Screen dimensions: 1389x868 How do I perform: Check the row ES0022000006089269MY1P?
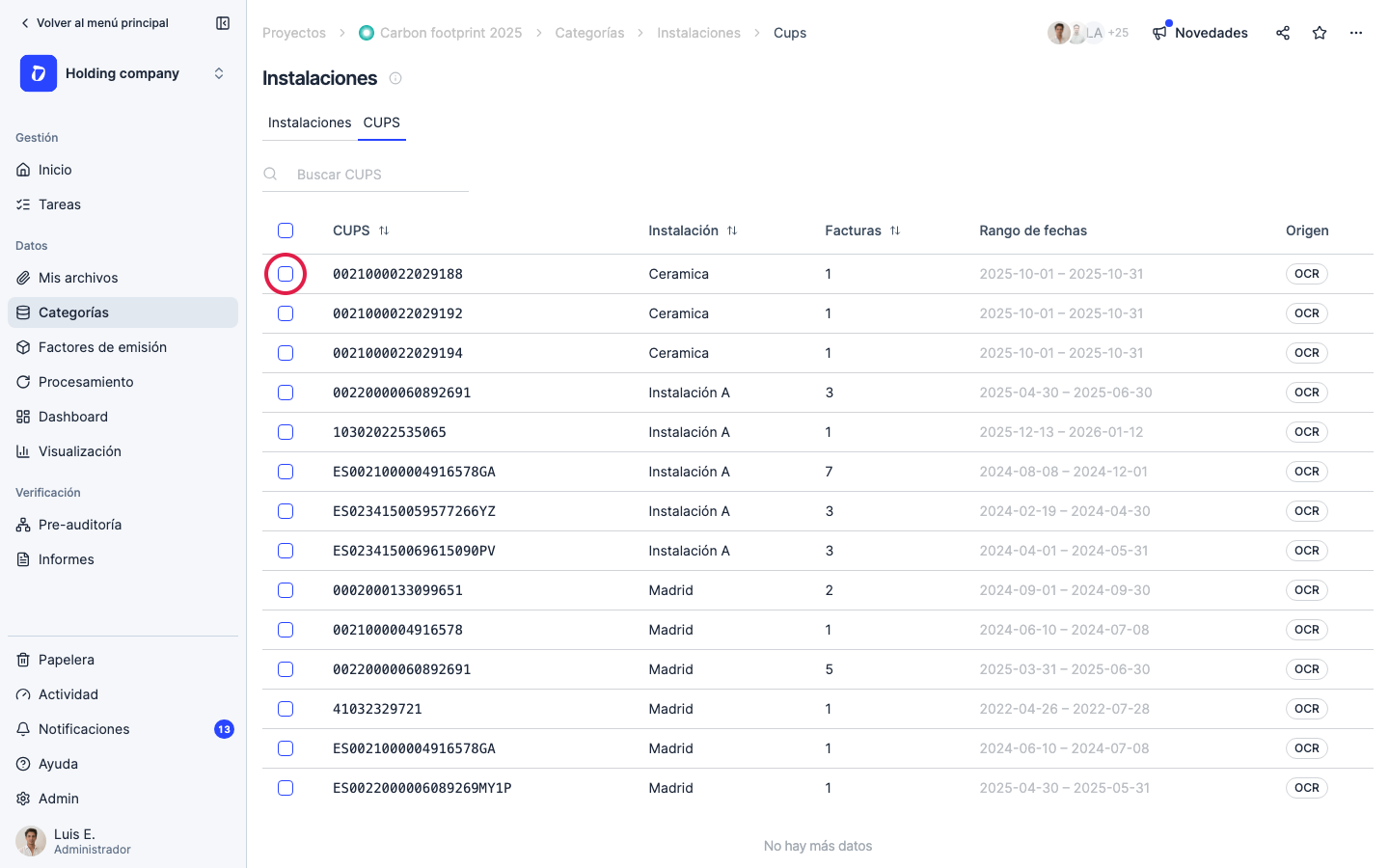click(286, 788)
